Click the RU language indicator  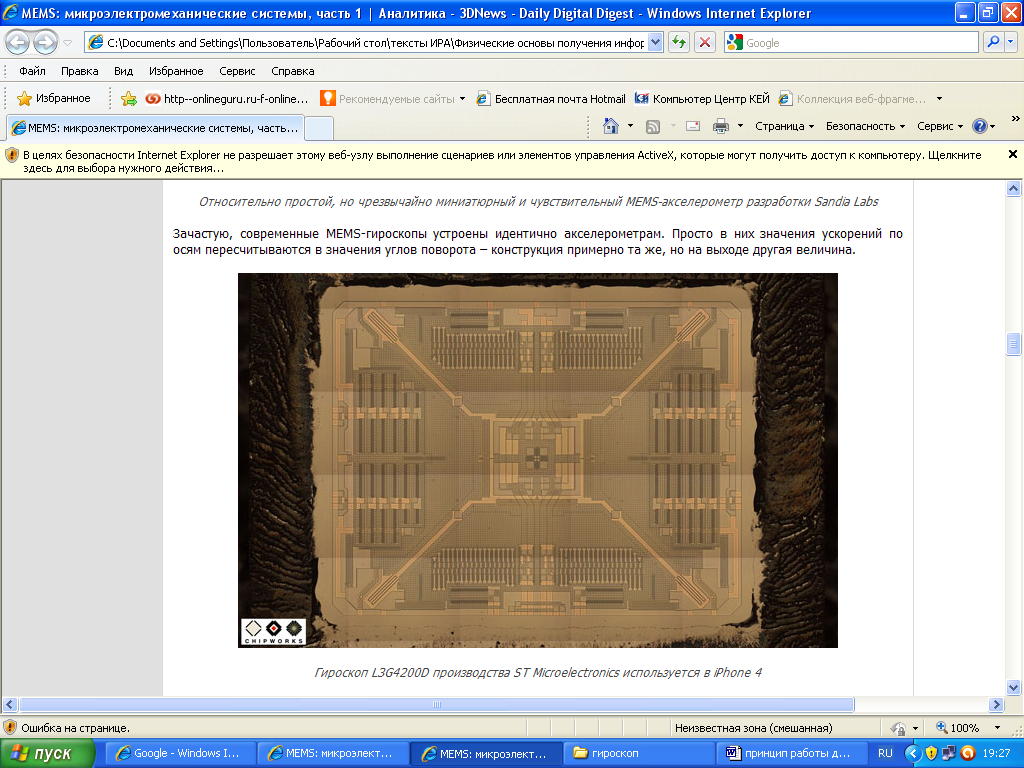click(x=885, y=753)
